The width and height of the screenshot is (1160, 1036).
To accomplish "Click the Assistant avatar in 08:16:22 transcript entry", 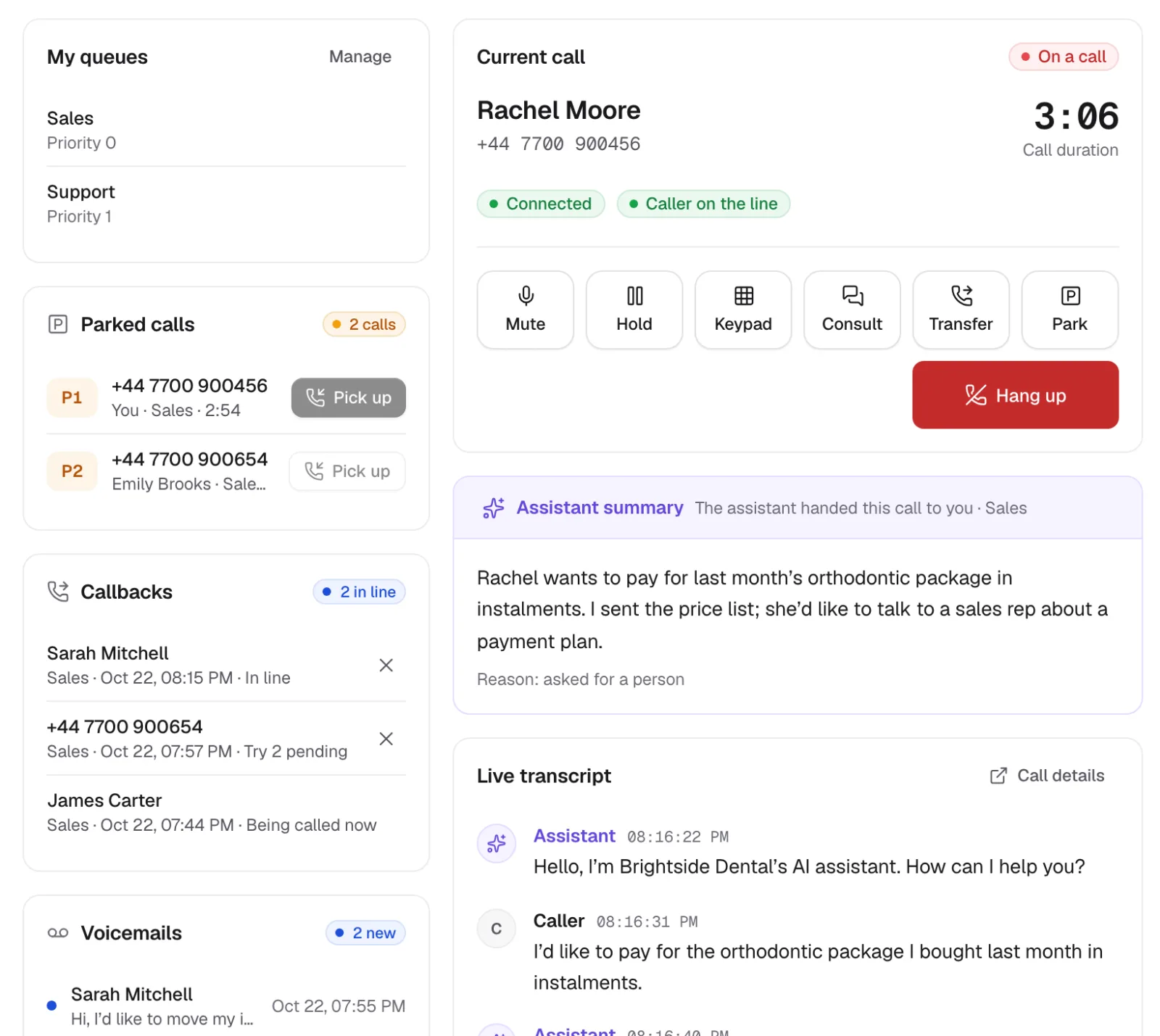I will [x=496, y=843].
